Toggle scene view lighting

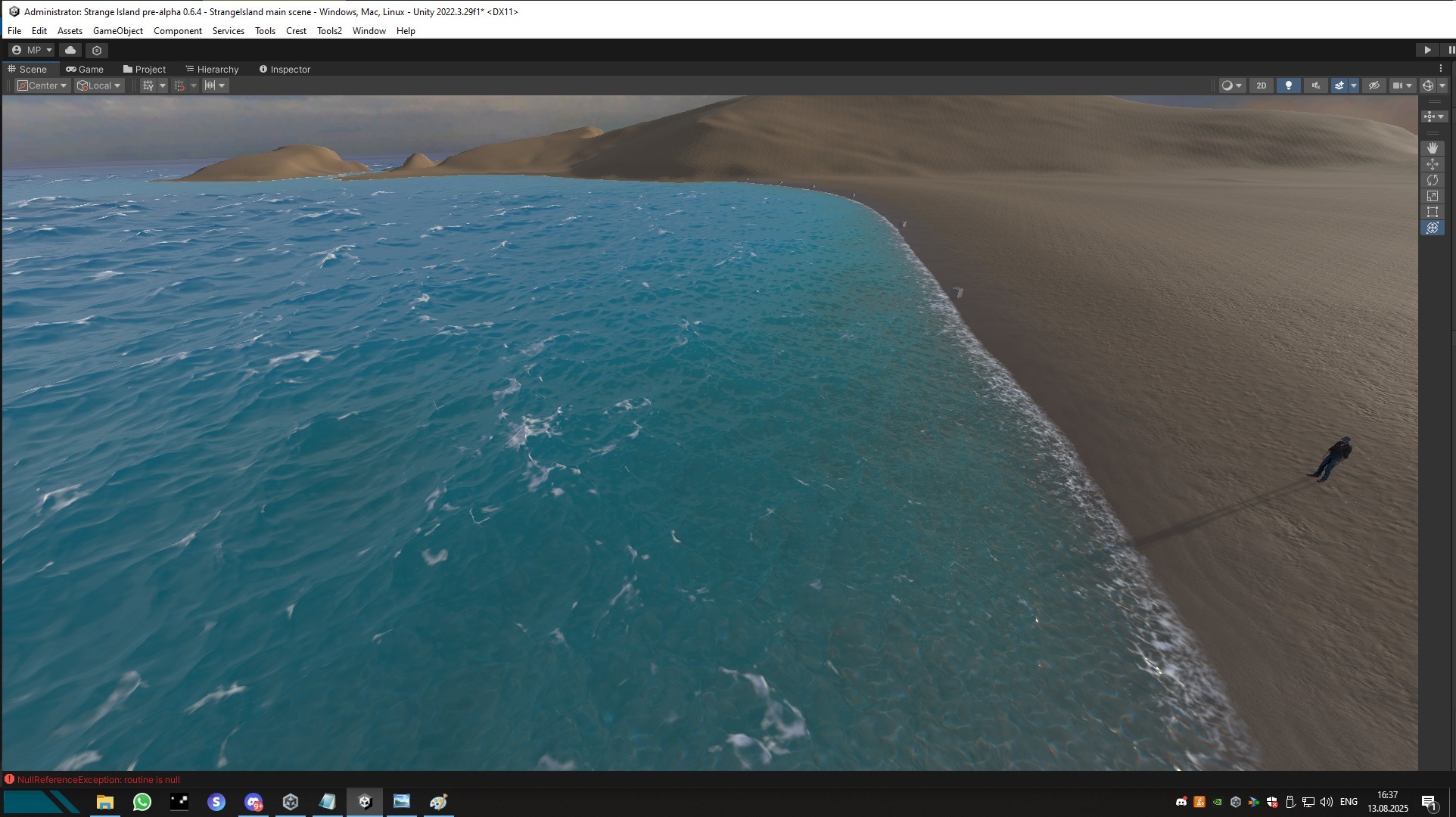(x=1289, y=85)
